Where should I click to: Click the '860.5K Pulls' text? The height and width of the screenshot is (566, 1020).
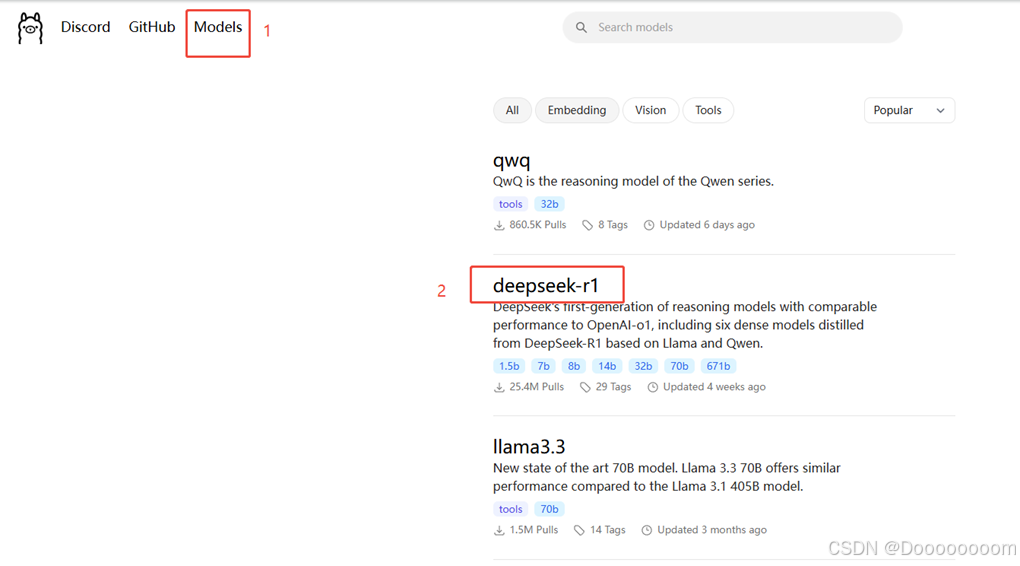(538, 224)
